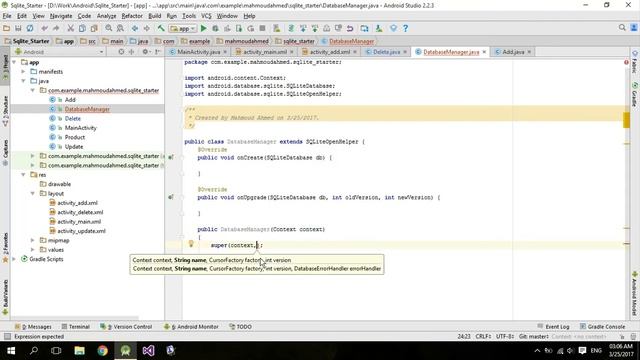Screen dimensions: 640x360
Task: Expand the manifests folder
Action: pos(23,72)
